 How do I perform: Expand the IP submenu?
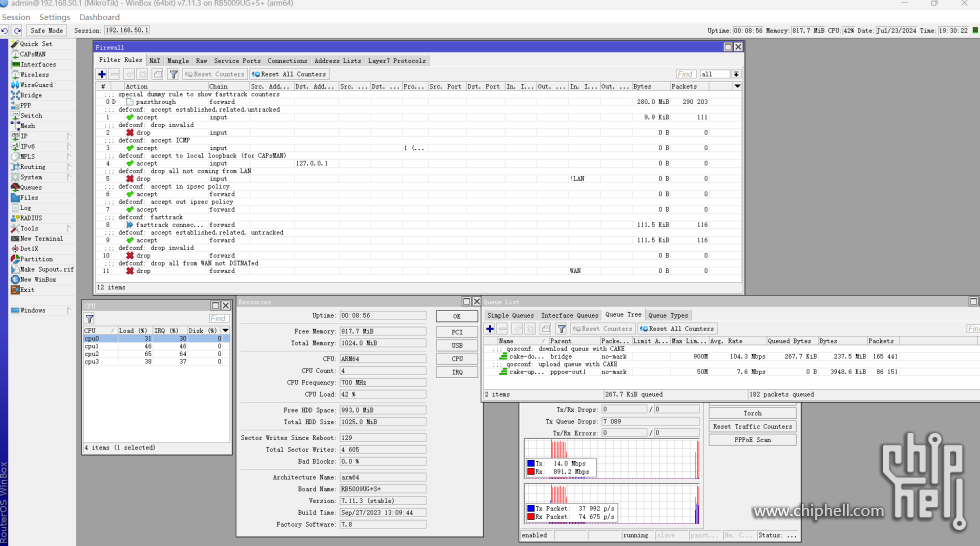(x=69, y=136)
